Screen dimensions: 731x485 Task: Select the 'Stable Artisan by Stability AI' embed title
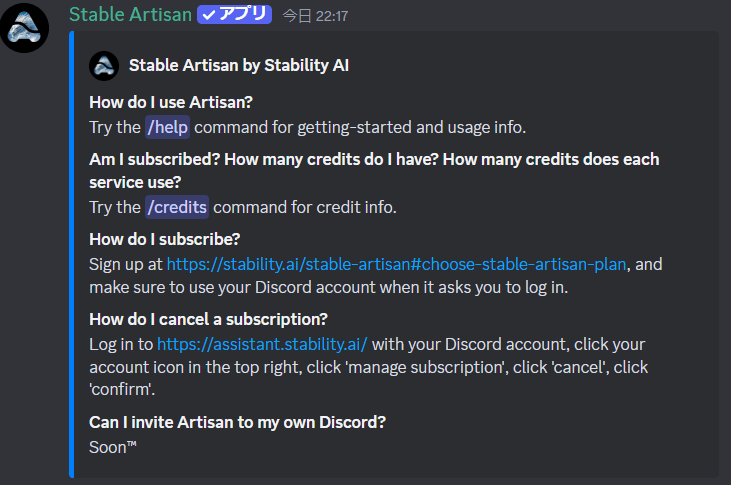click(x=239, y=65)
